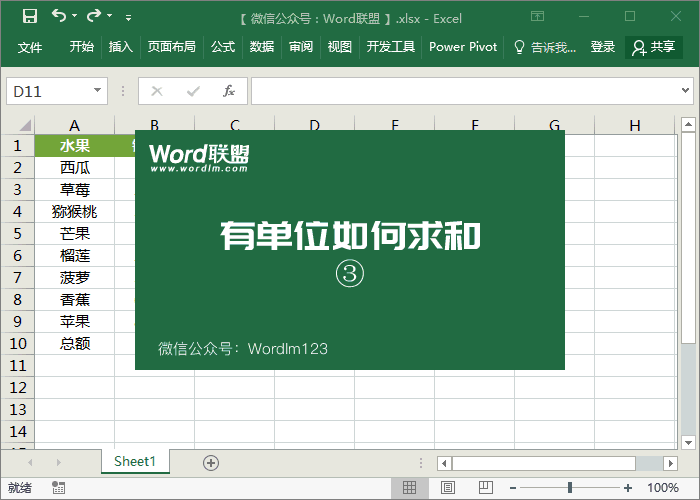Expand the formula bar chevron

pyautogui.click(x=685, y=91)
